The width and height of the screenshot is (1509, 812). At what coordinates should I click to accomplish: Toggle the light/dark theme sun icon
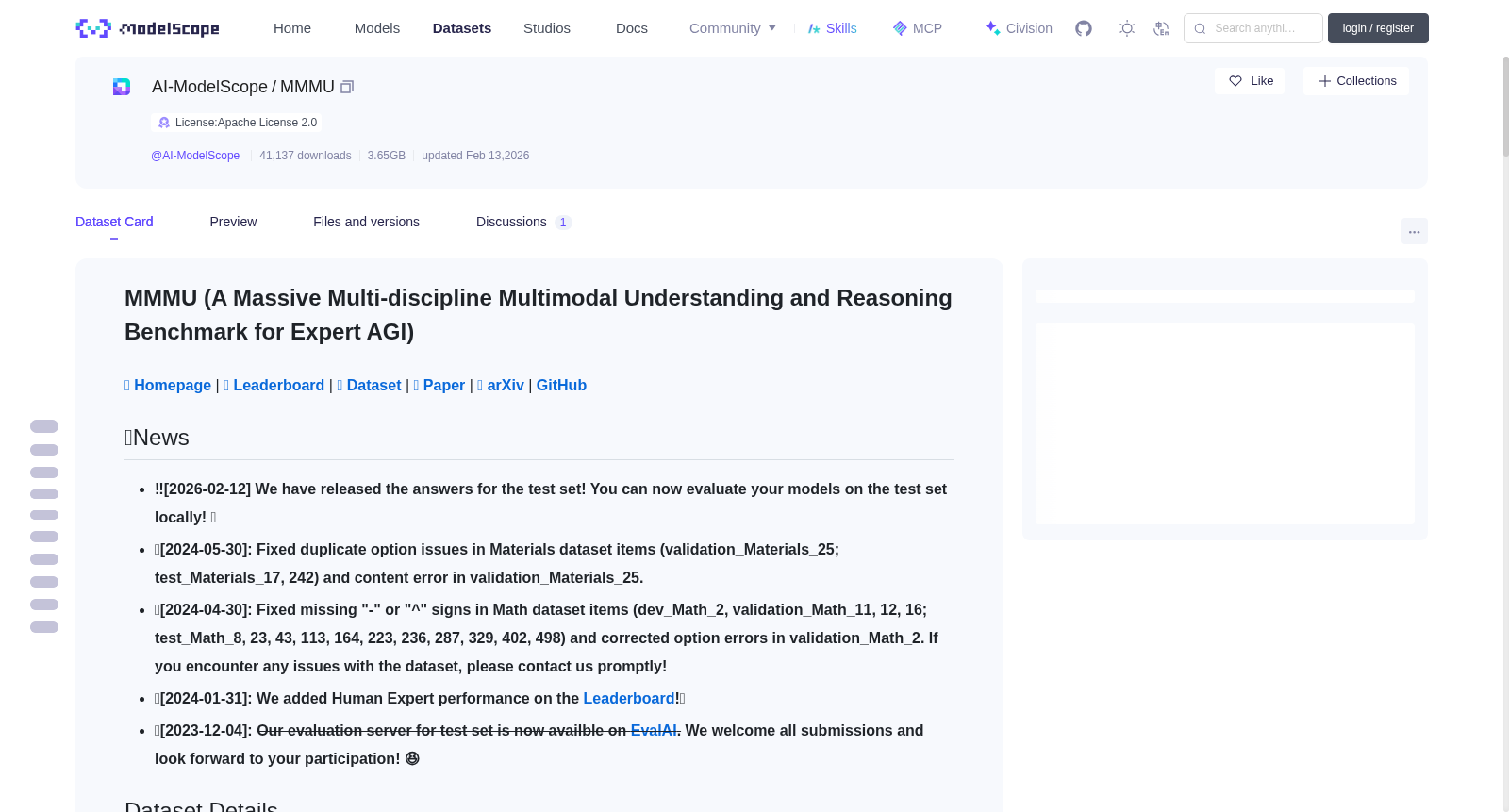point(1127,28)
